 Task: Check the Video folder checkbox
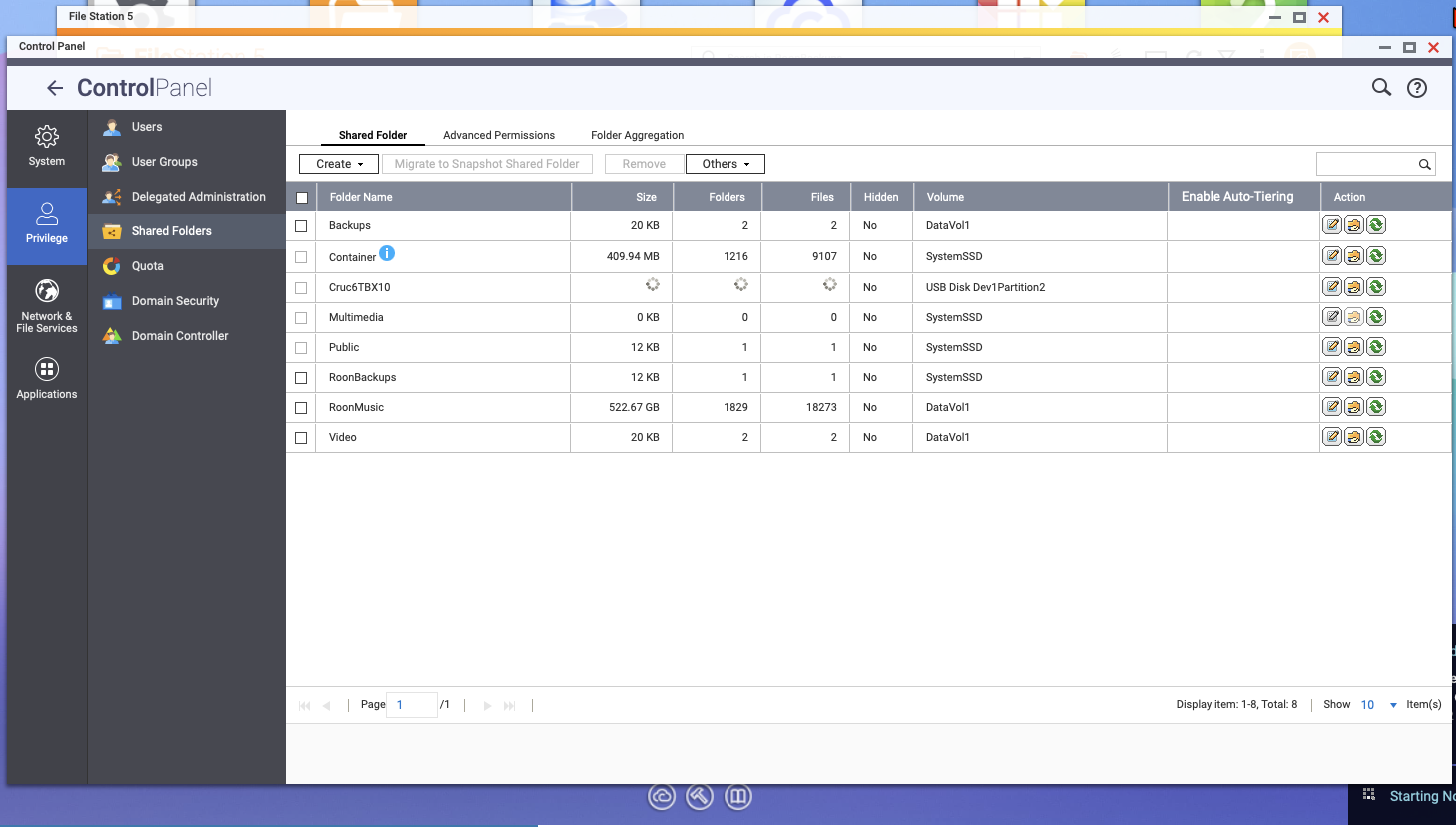301,438
